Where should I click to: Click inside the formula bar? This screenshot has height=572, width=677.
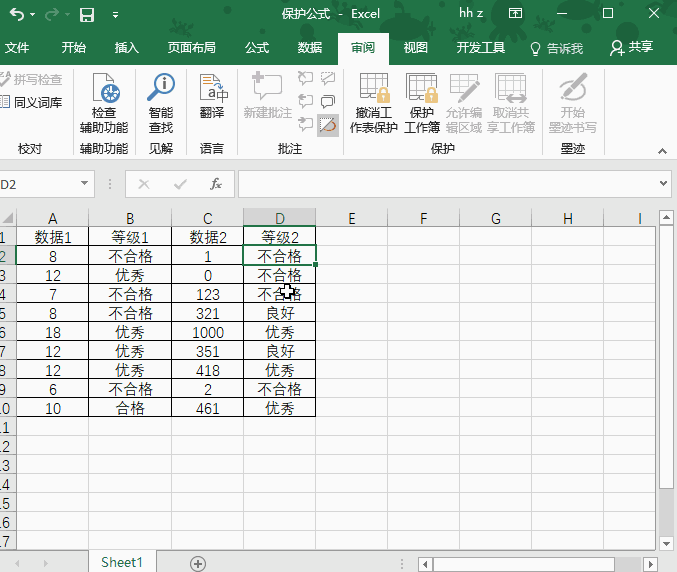[x=448, y=184]
